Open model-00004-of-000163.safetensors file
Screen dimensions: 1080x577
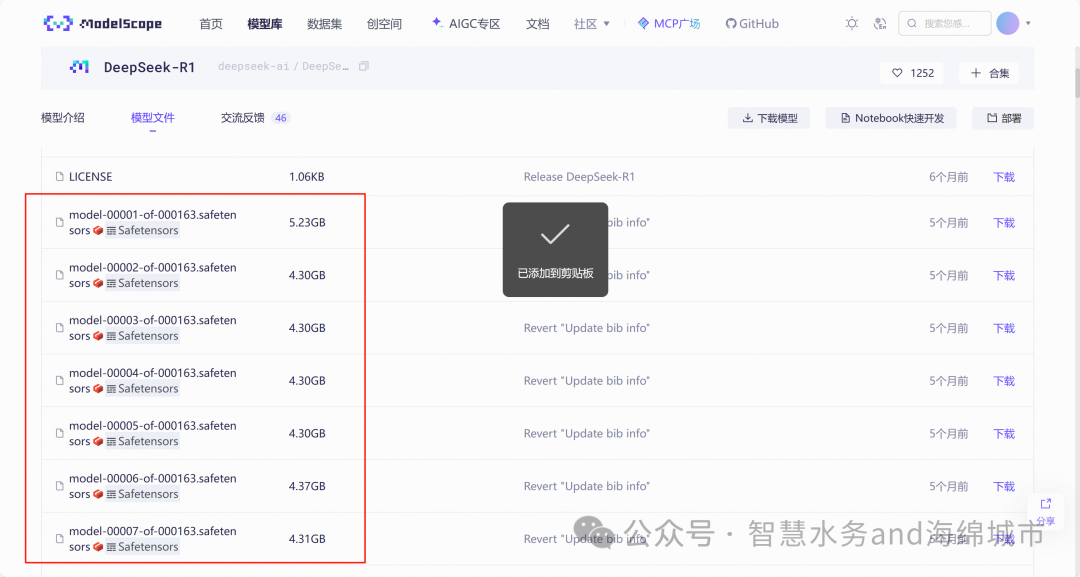click(x=152, y=381)
